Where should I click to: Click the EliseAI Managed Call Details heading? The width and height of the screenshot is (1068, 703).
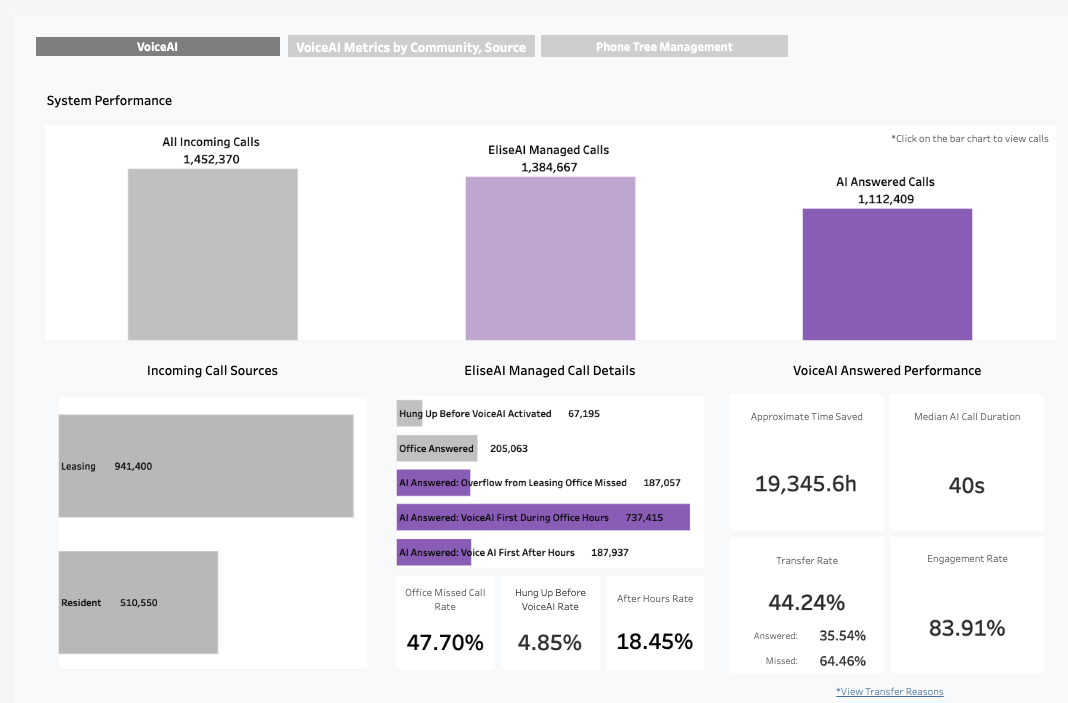pyautogui.click(x=550, y=371)
